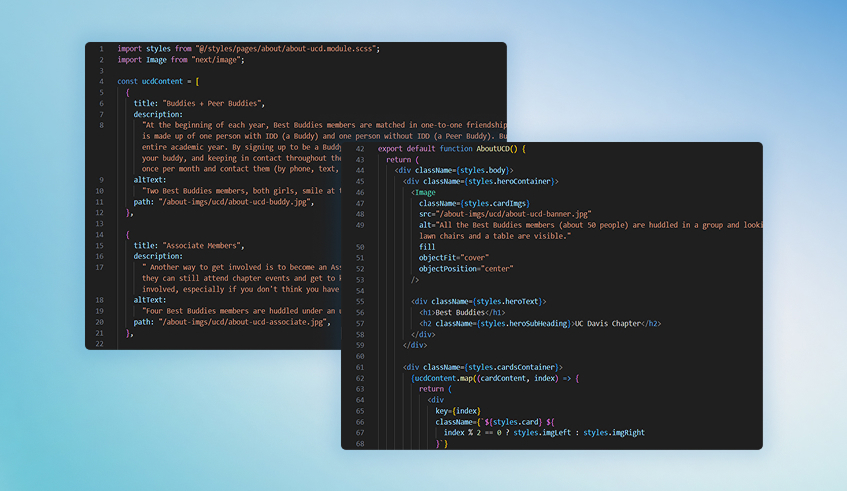
Task: Click the "index % 2 == 0 ? styles.imgLeft" line
Action: [544, 433]
